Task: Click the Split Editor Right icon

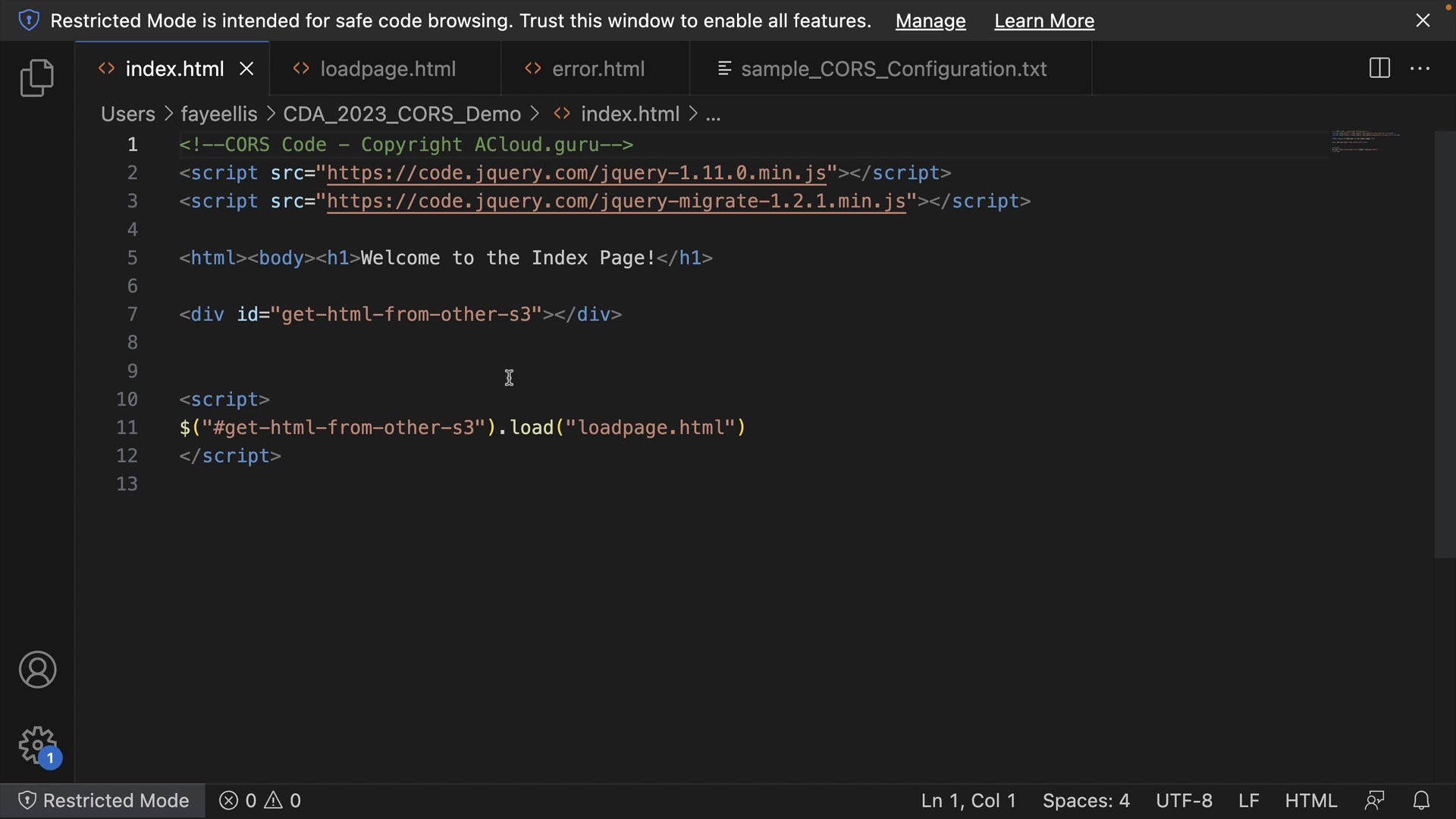Action: coord(1379,68)
